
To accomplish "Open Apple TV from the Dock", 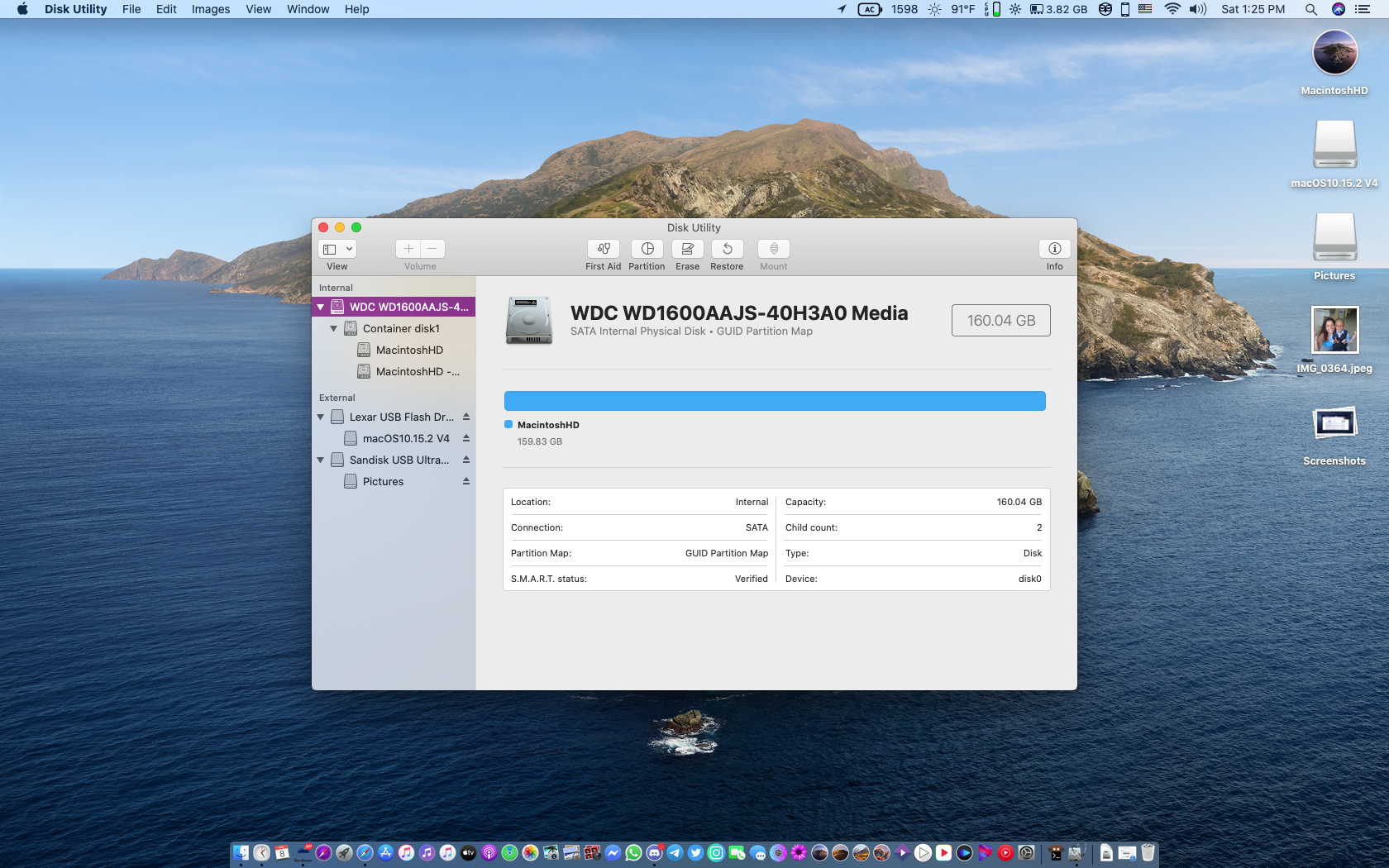I will tap(468, 852).
